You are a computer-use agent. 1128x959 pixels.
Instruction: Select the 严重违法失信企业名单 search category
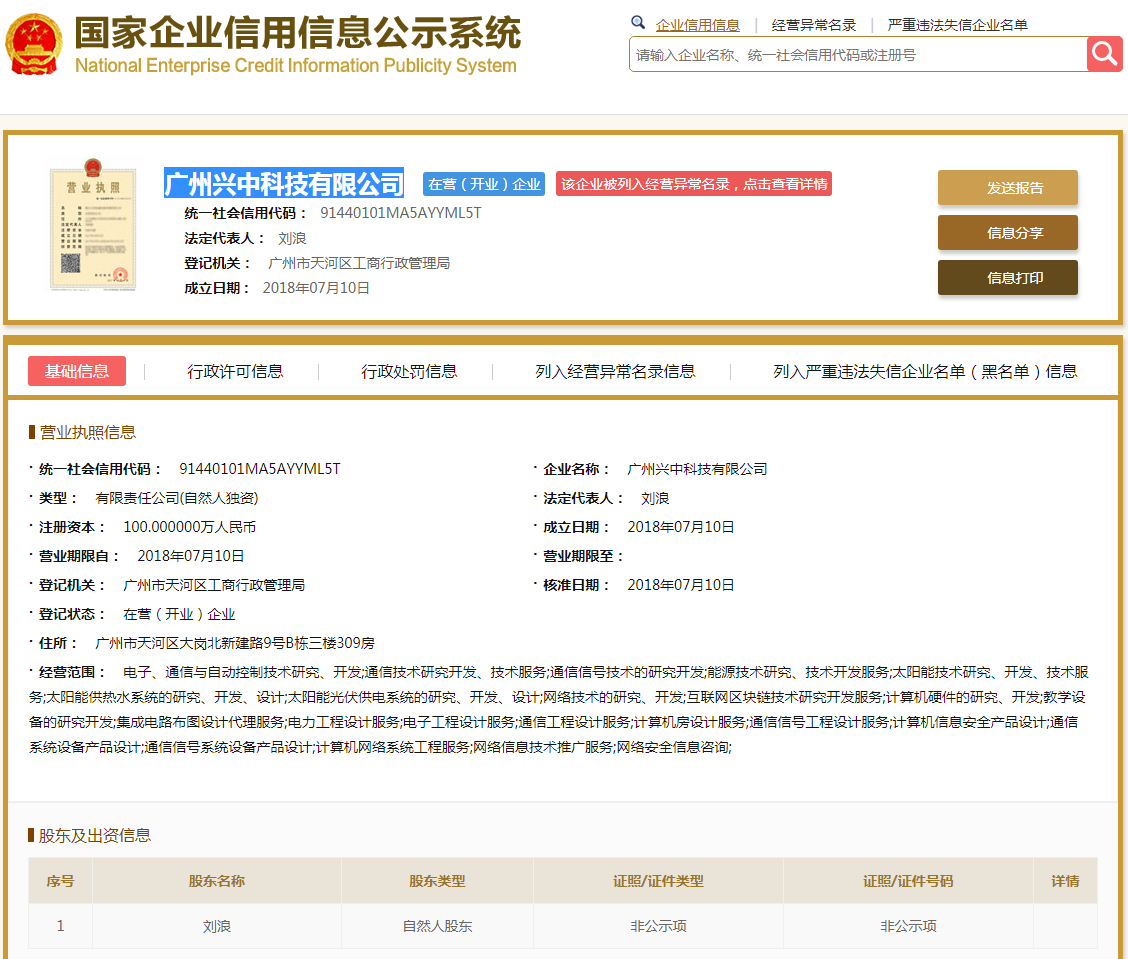[x=957, y=25]
